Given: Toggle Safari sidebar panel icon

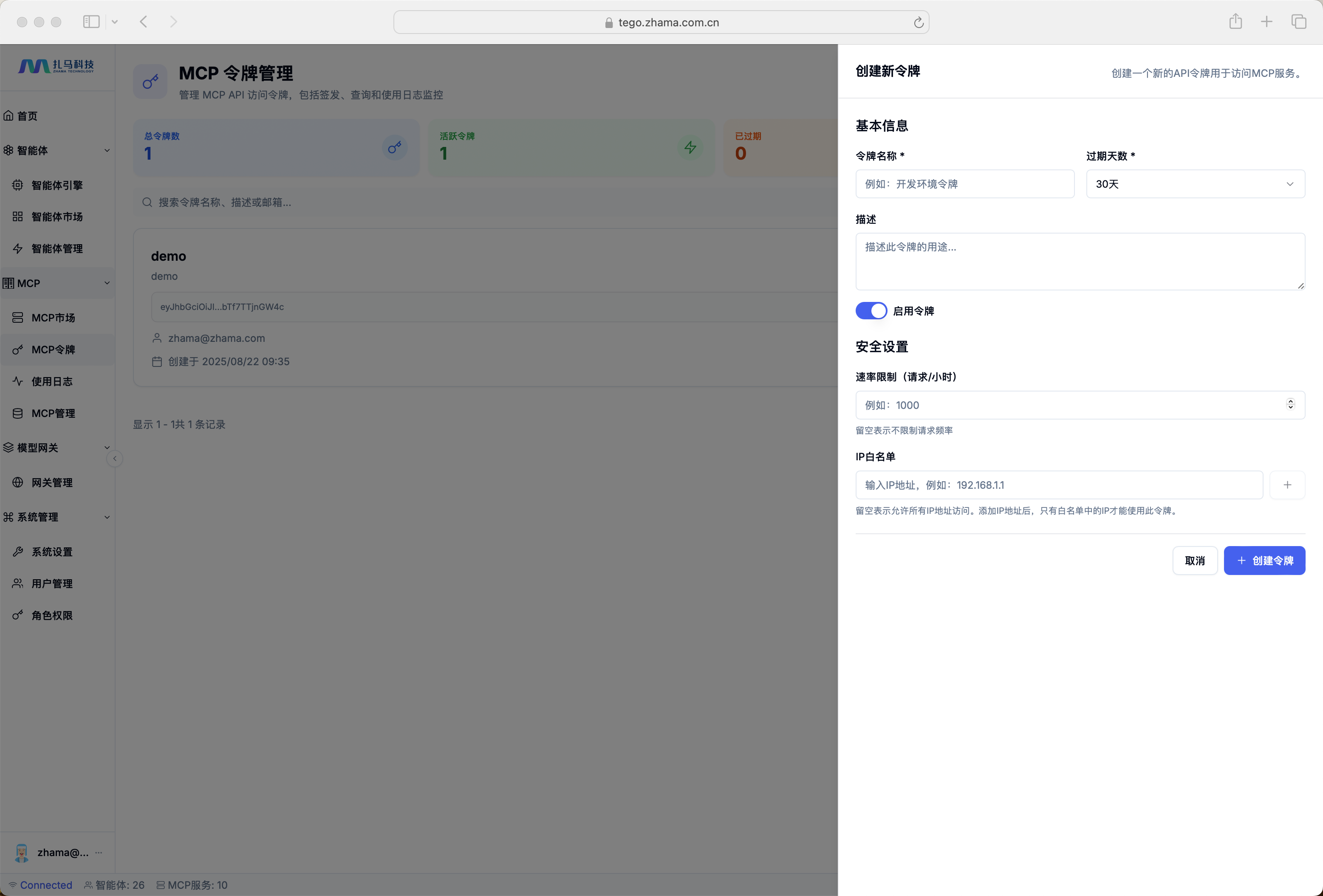Looking at the screenshot, I should (91, 22).
